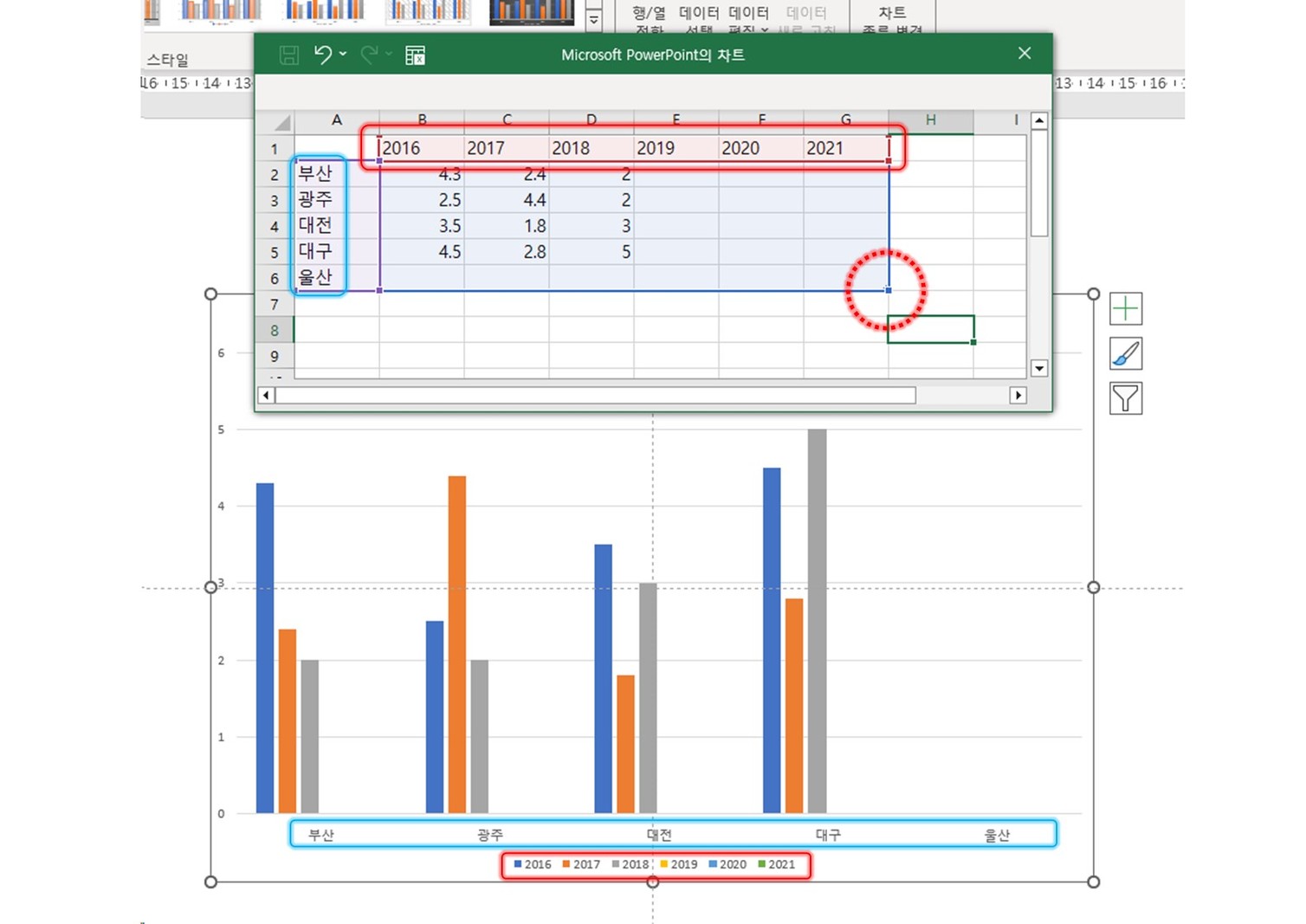Click the 울산 category label on chart axis

tap(997, 835)
